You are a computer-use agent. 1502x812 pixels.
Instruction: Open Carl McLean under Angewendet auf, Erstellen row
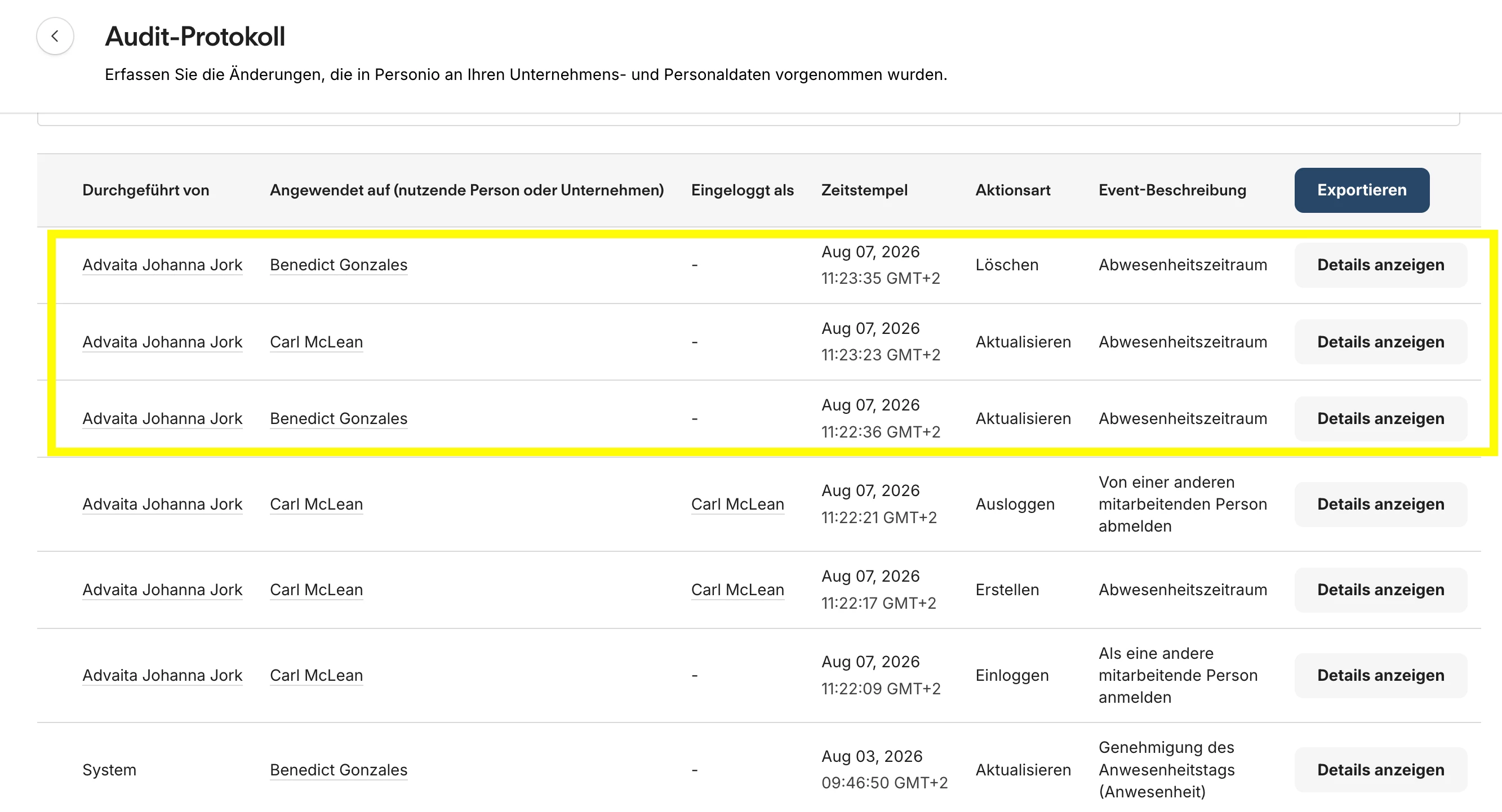pos(316,590)
